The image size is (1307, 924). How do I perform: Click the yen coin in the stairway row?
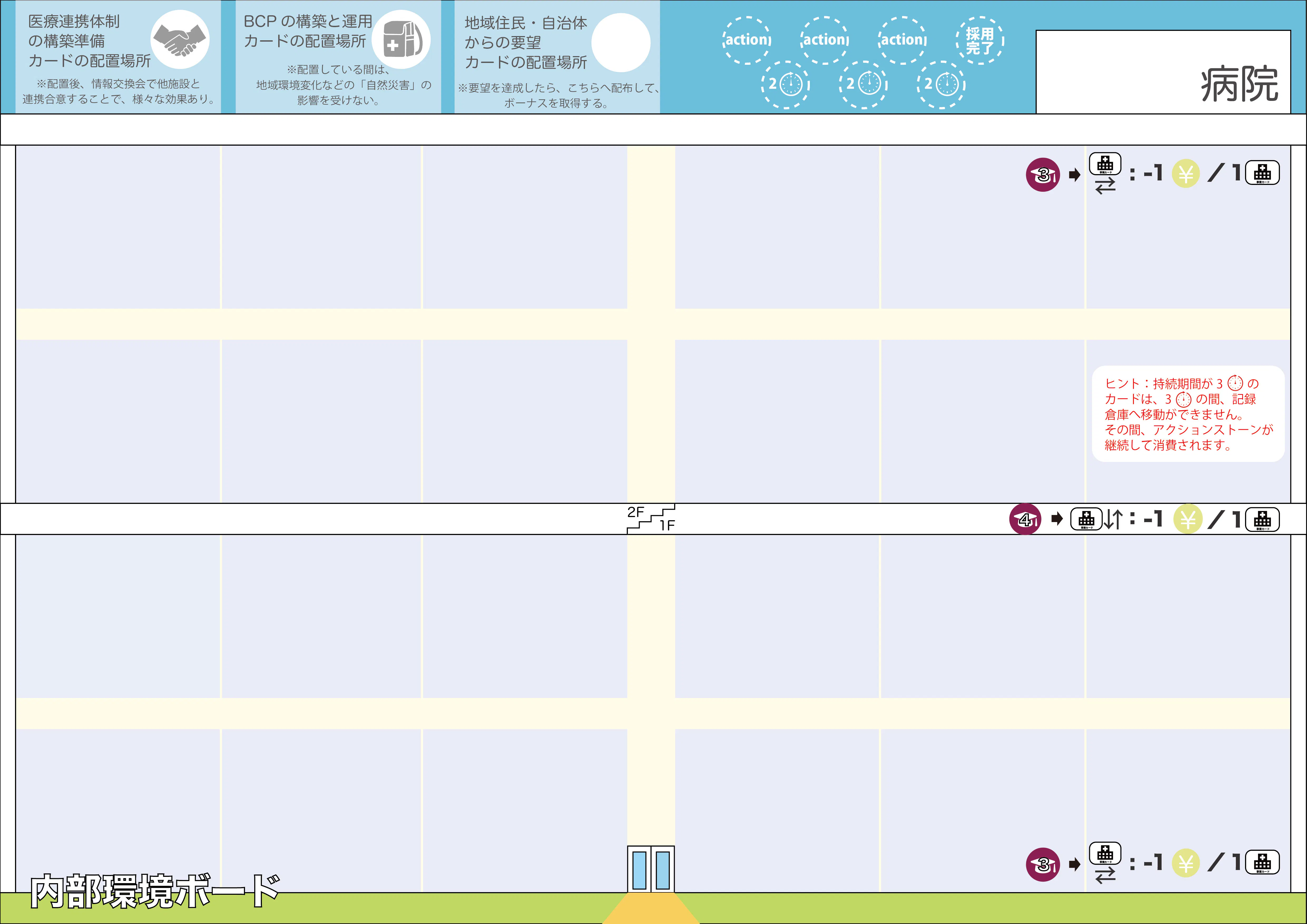pyautogui.click(x=1187, y=519)
